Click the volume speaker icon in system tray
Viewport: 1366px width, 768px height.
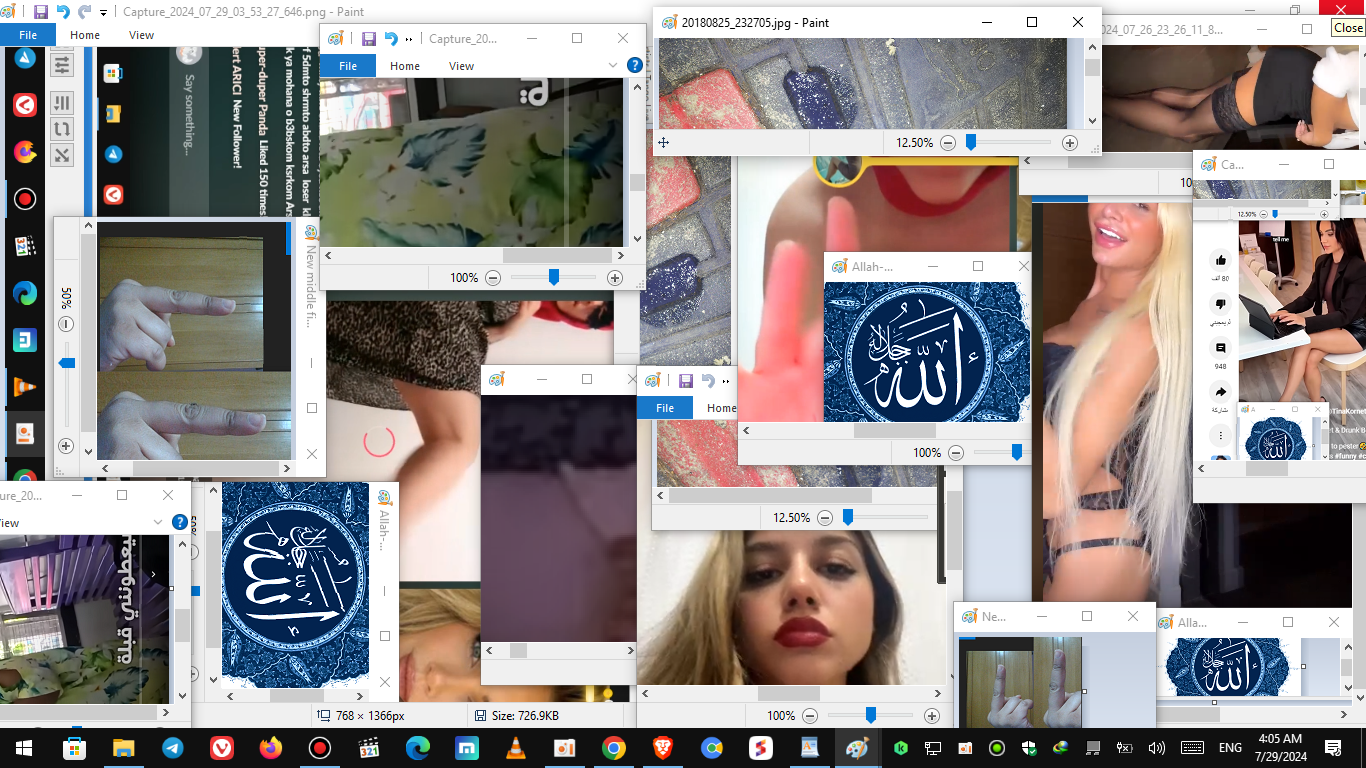point(1157,748)
